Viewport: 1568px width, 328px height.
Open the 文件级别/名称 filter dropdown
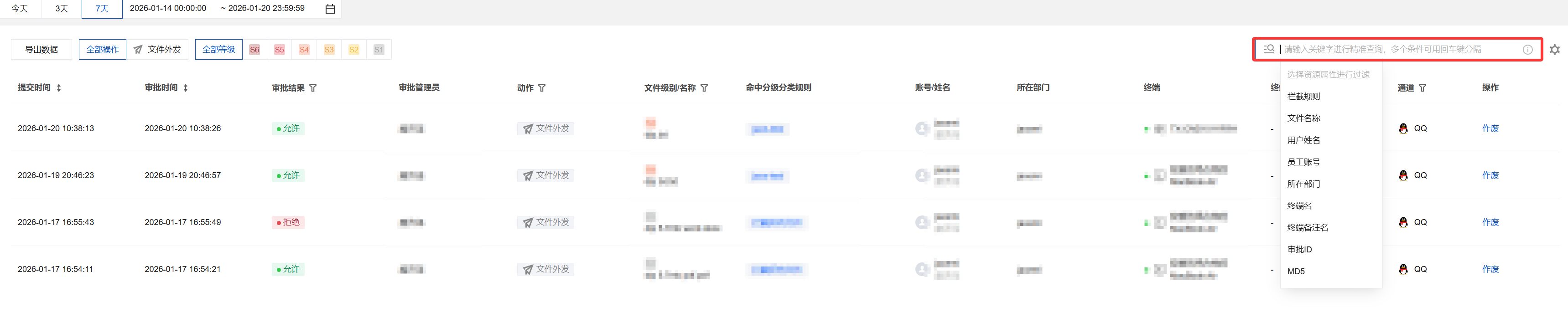(704, 88)
